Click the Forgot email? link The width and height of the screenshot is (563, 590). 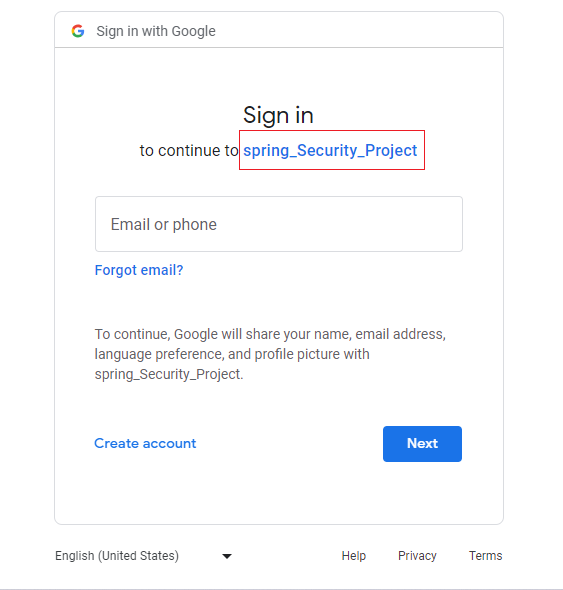(139, 270)
